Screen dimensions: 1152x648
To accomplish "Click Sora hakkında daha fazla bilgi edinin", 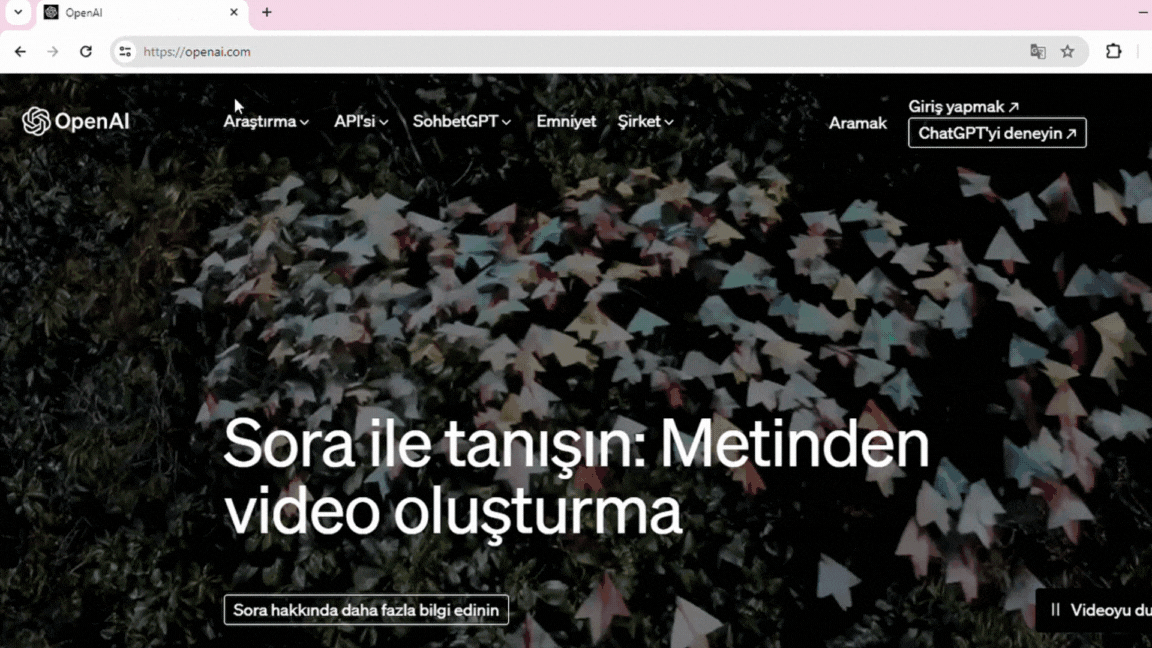I will [x=366, y=610].
